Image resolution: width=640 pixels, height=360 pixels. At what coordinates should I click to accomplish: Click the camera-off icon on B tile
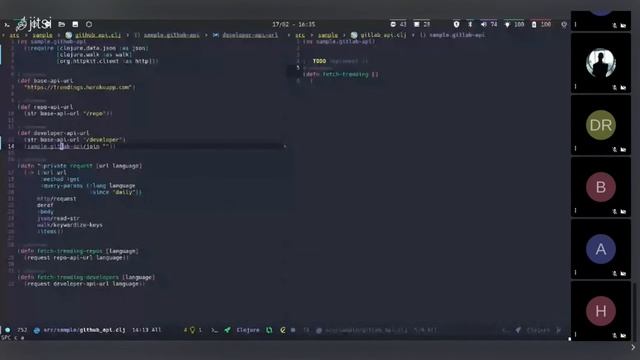(623, 211)
